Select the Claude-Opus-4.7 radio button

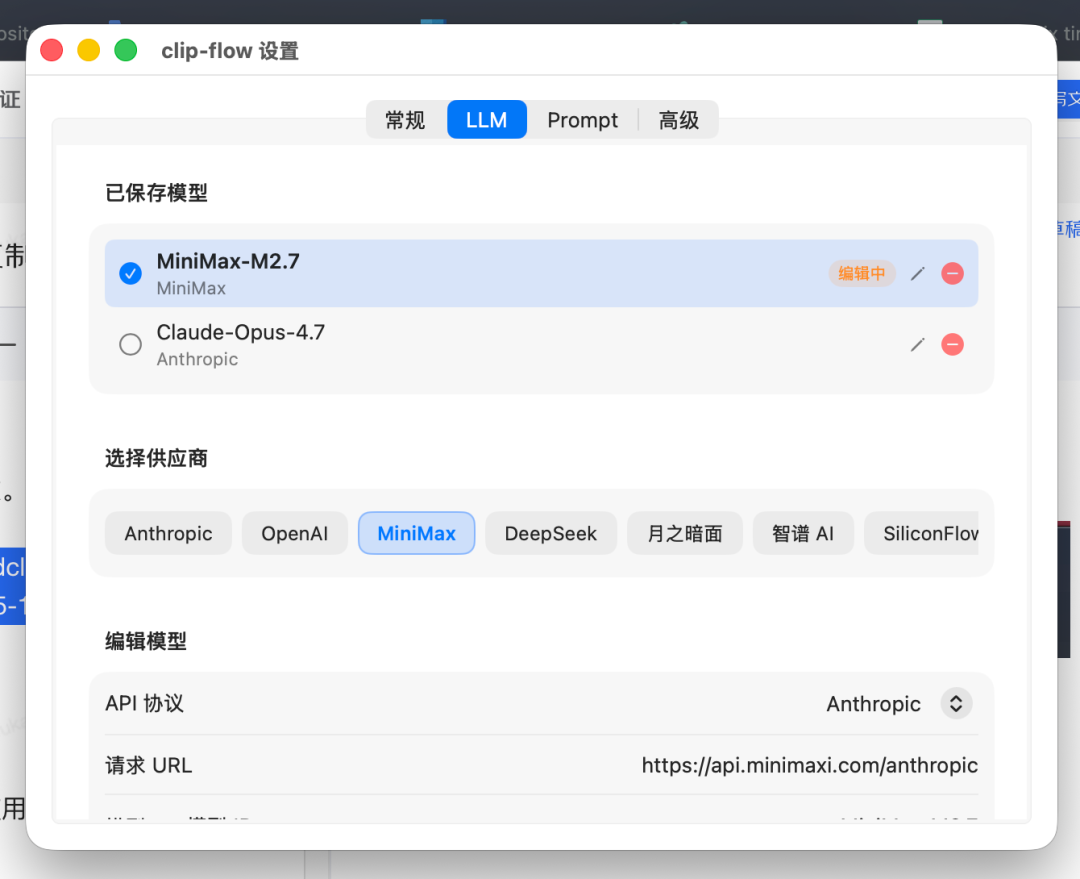tap(130, 344)
